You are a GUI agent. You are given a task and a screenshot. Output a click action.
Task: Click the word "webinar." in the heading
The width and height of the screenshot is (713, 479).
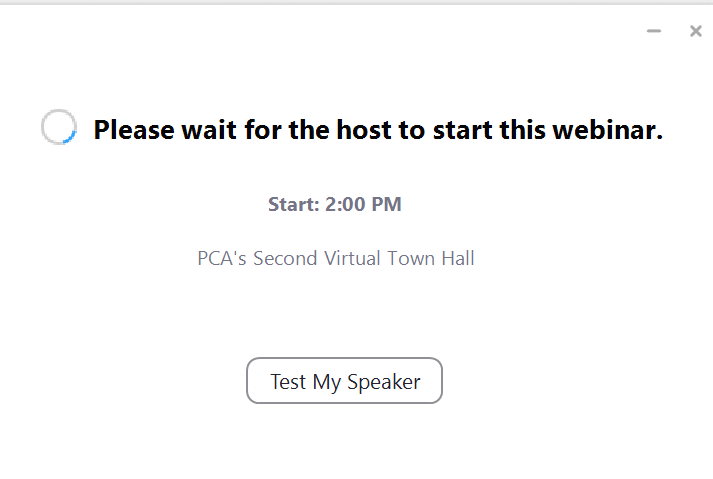pyautogui.click(x=608, y=130)
